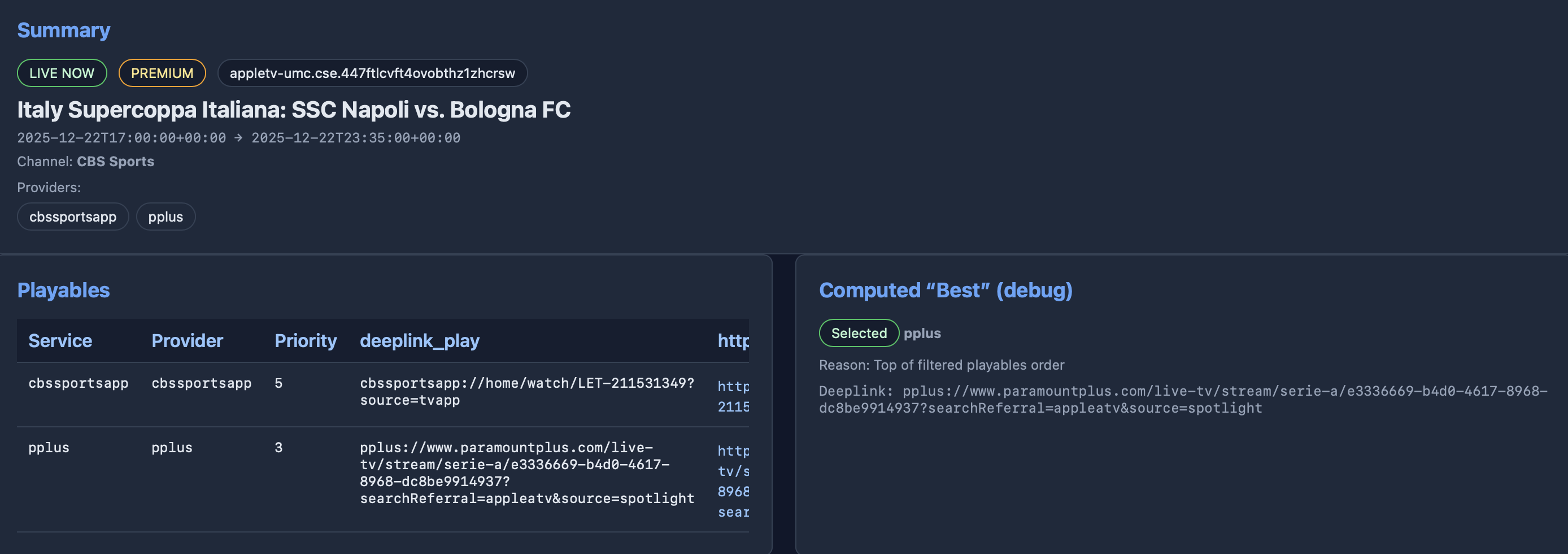Click the cbssportsapp provider chip under Providers
Screen dimensions: 1568x554
(72, 217)
